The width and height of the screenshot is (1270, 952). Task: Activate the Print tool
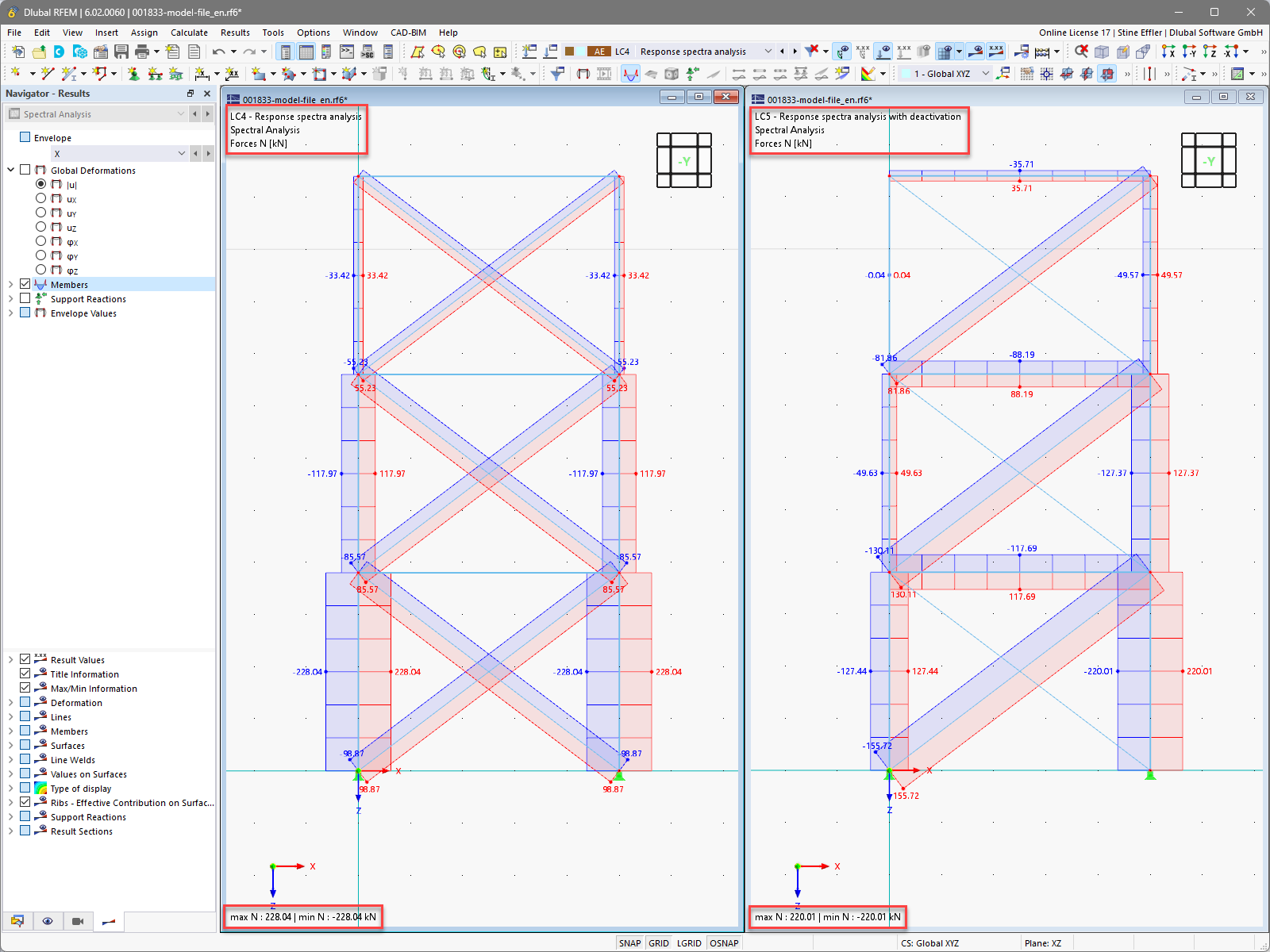pyautogui.click(x=141, y=51)
